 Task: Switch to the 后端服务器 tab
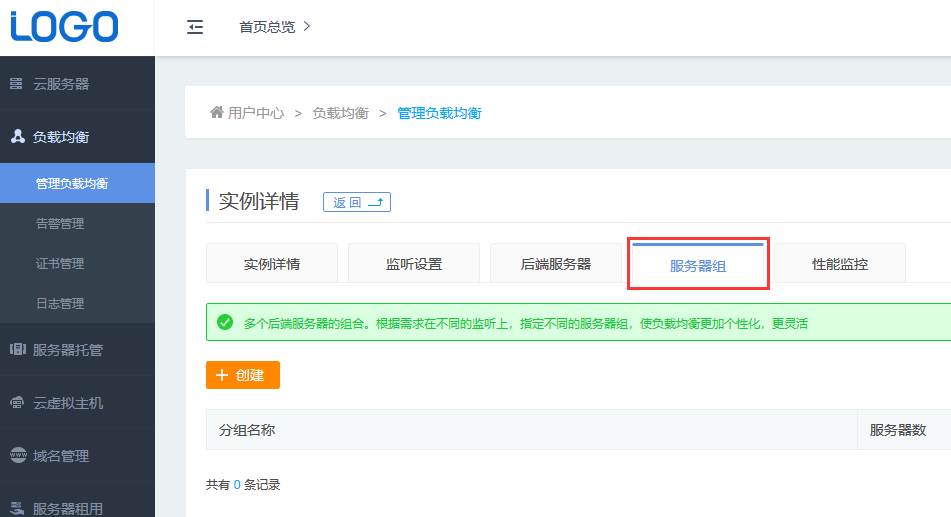tap(556, 265)
